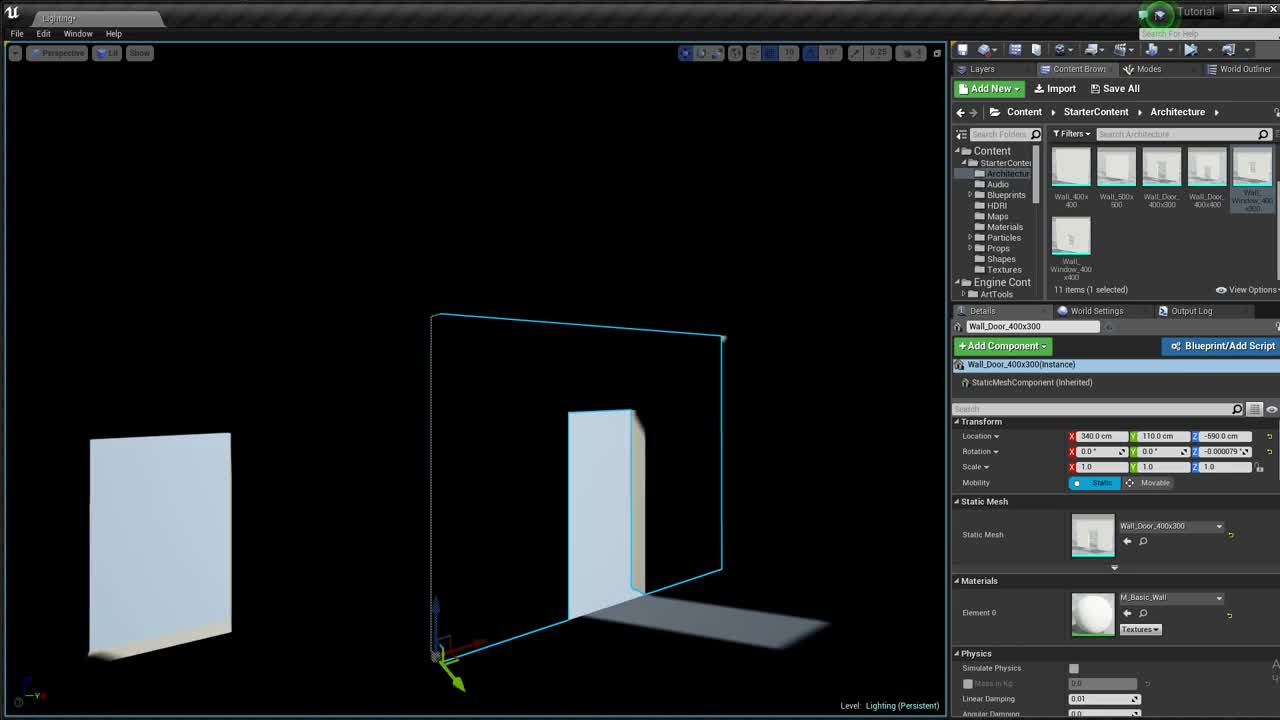Image resolution: width=1280 pixels, height=720 pixels.
Task: Browse to static mesh in Content Browser
Action: click(x=1143, y=541)
